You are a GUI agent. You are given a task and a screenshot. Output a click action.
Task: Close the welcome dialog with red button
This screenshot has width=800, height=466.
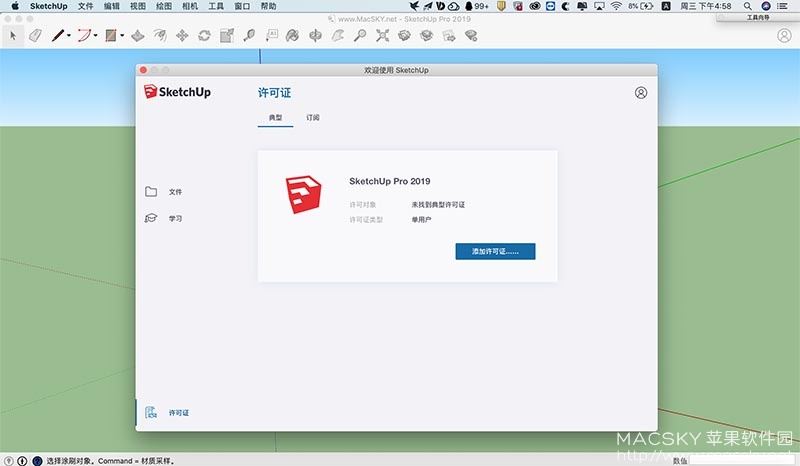pyautogui.click(x=143, y=70)
